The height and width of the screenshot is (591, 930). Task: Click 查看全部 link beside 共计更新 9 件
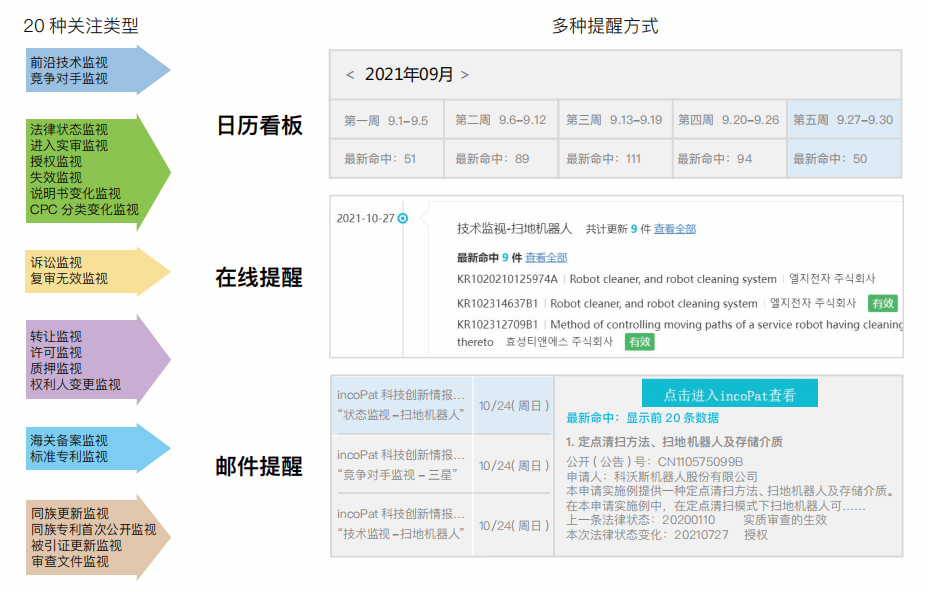(x=675, y=229)
